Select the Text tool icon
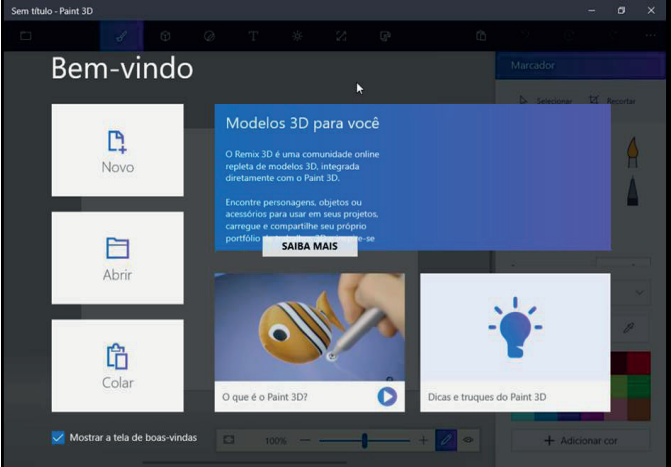 pos(253,36)
